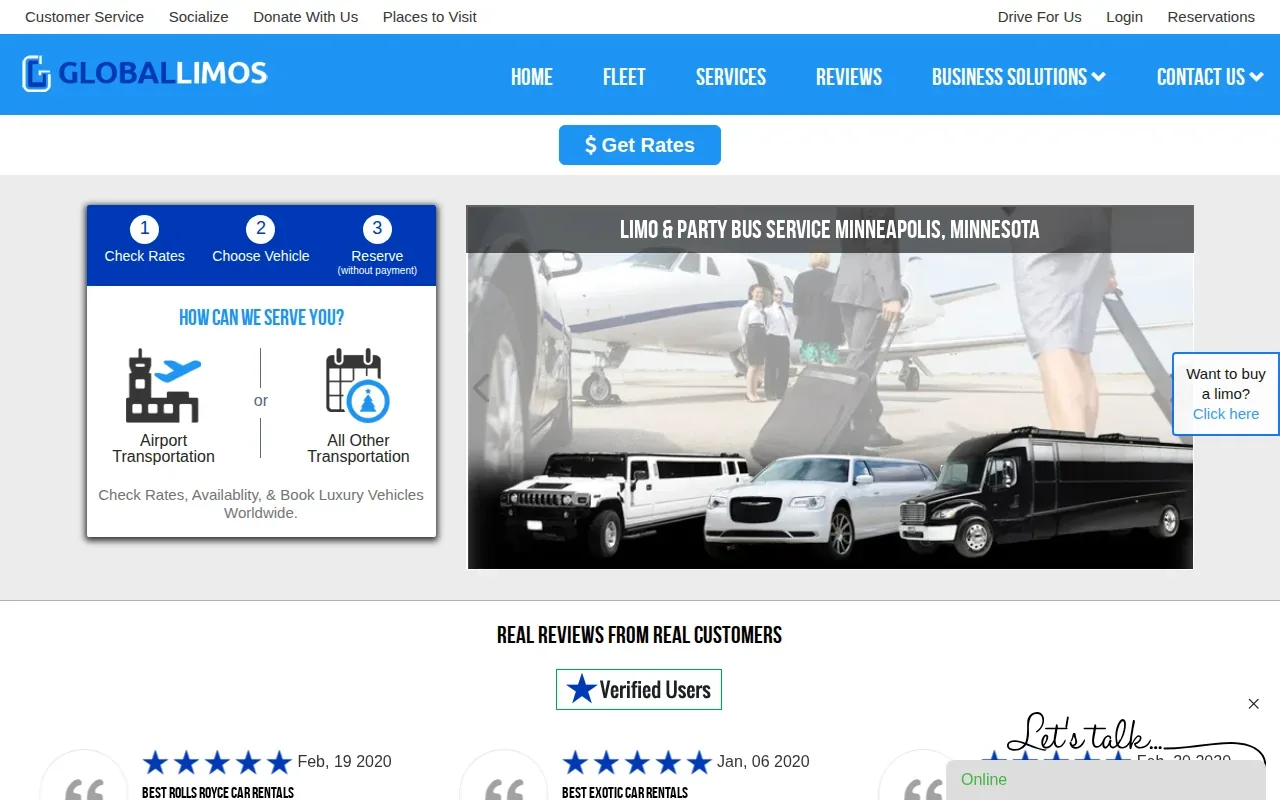Go to step 2 Choose Vehicle

pos(261,241)
